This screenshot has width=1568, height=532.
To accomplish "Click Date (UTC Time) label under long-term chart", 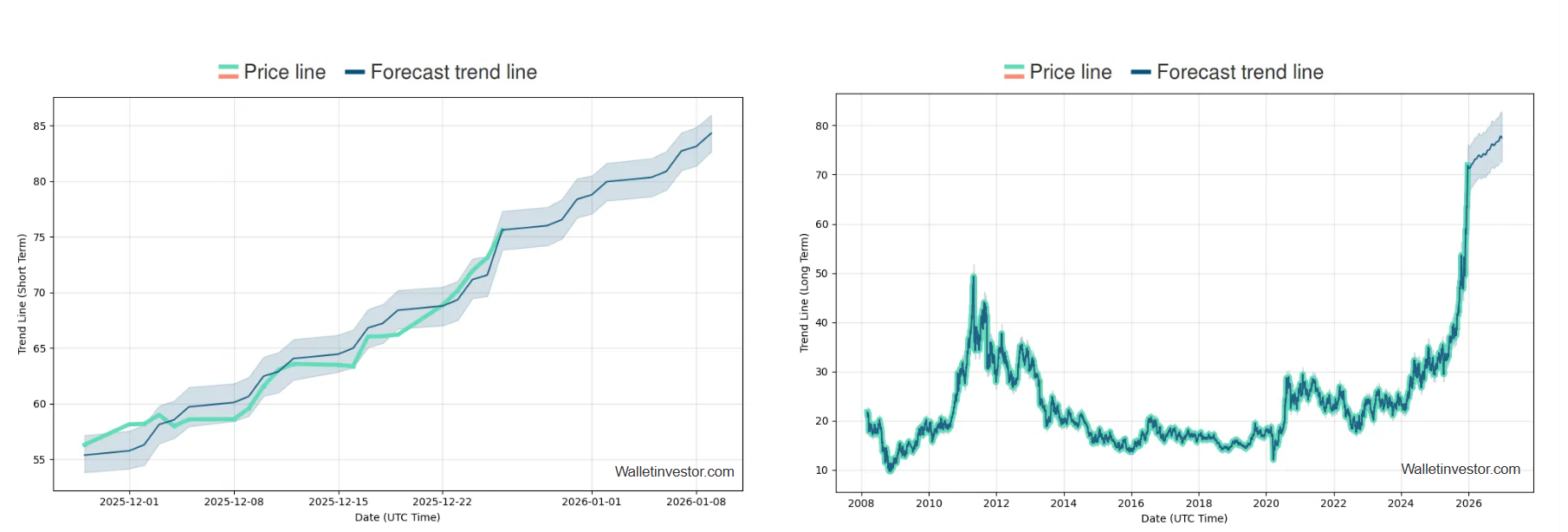I will click(1183, 518).
